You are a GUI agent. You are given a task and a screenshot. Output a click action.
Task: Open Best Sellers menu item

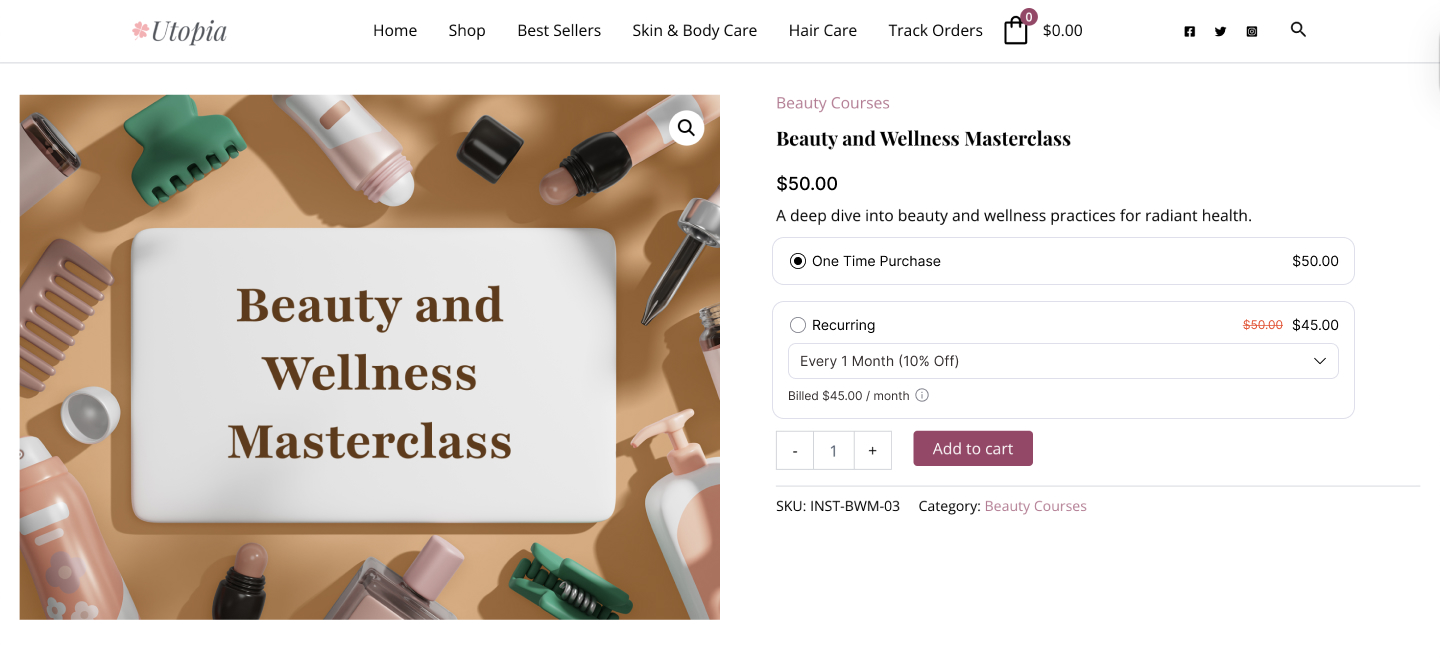559,30
